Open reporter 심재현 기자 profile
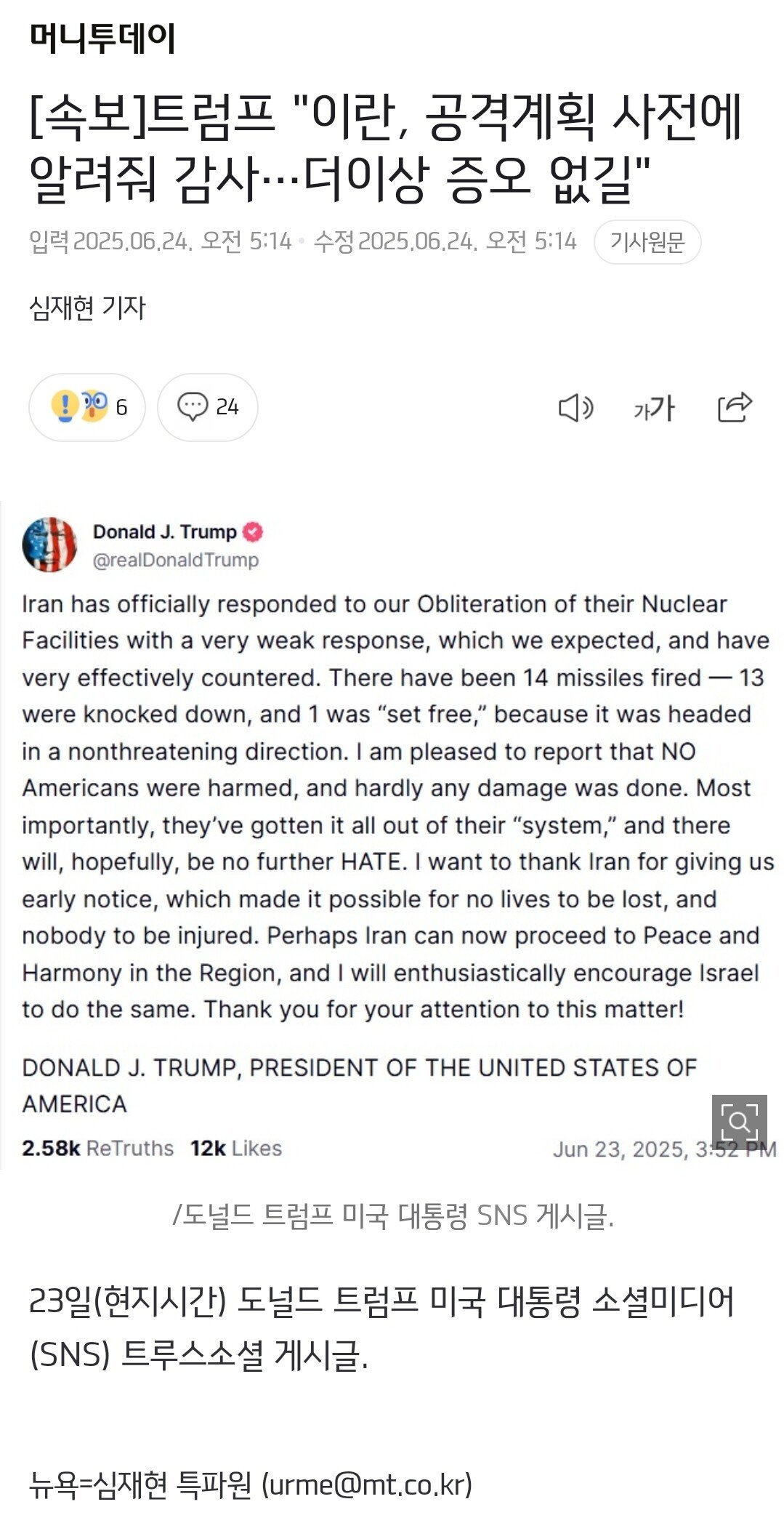The image size is (784, 1515). 87,308
